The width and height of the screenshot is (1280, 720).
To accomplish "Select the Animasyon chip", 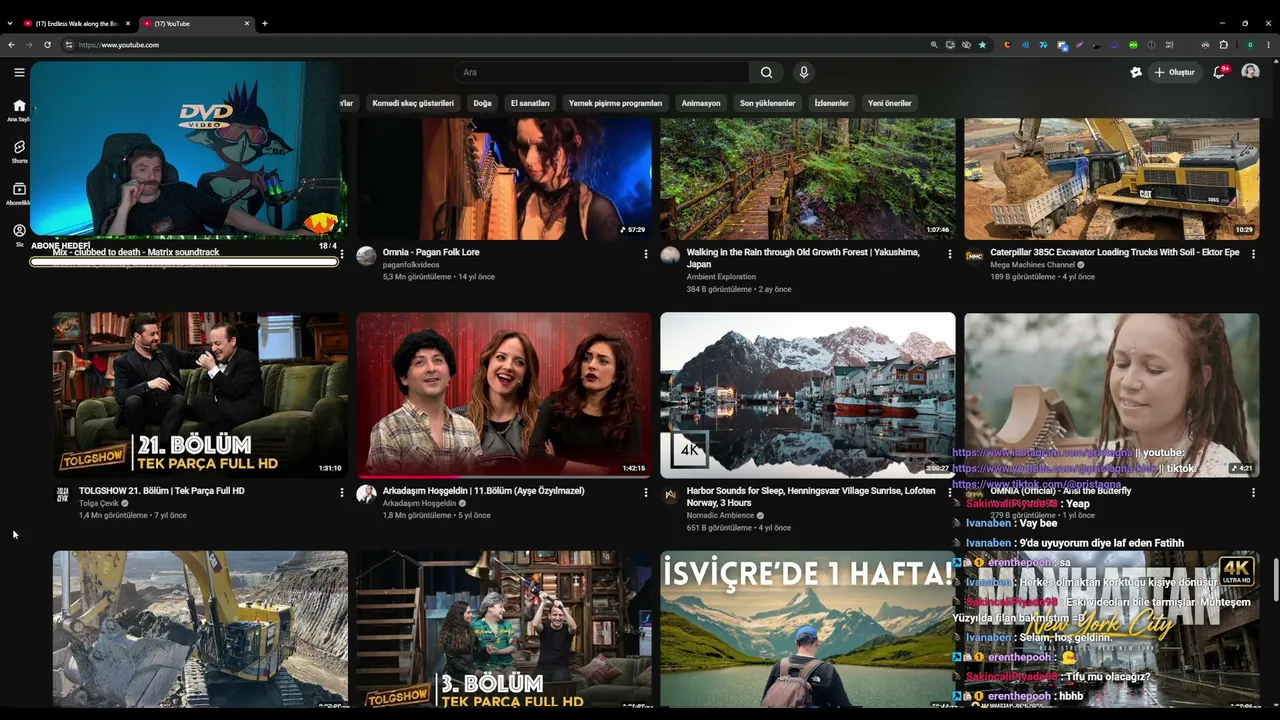I will click(701, 103).
